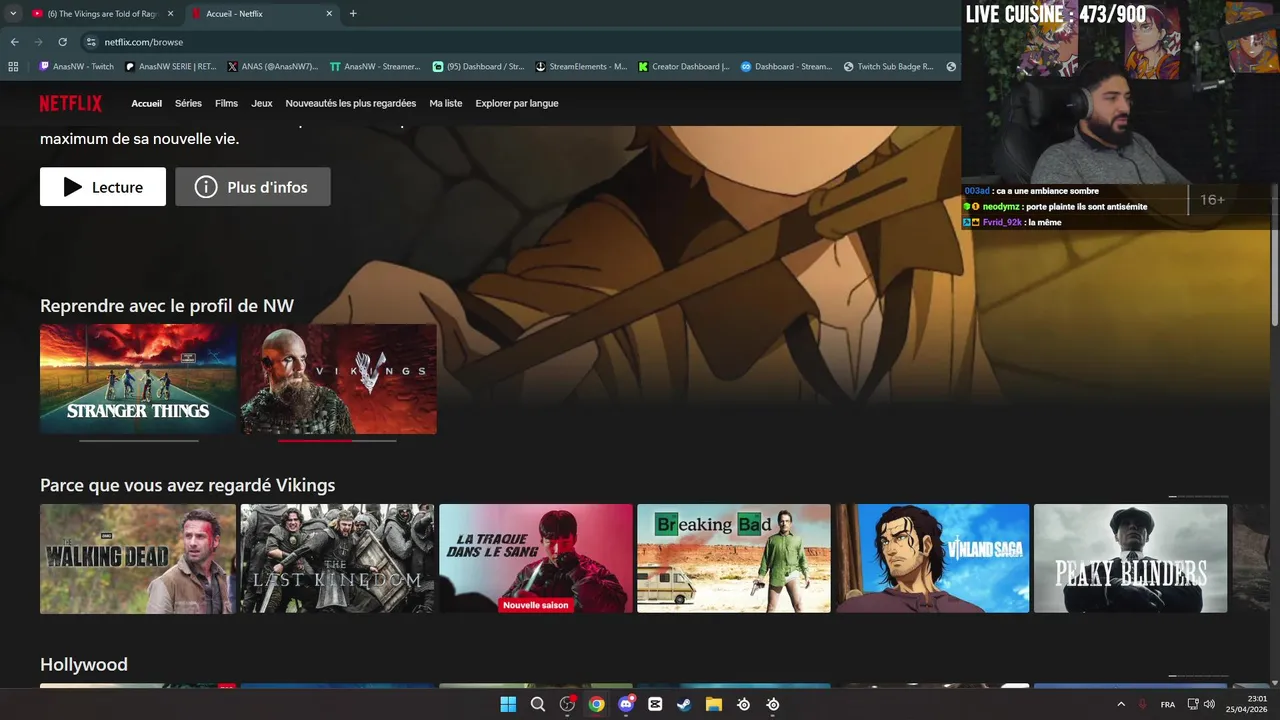Select the Accueil - Netflix tab
The width and height of the screenshot is (1280, 720).
click(262, 14)
